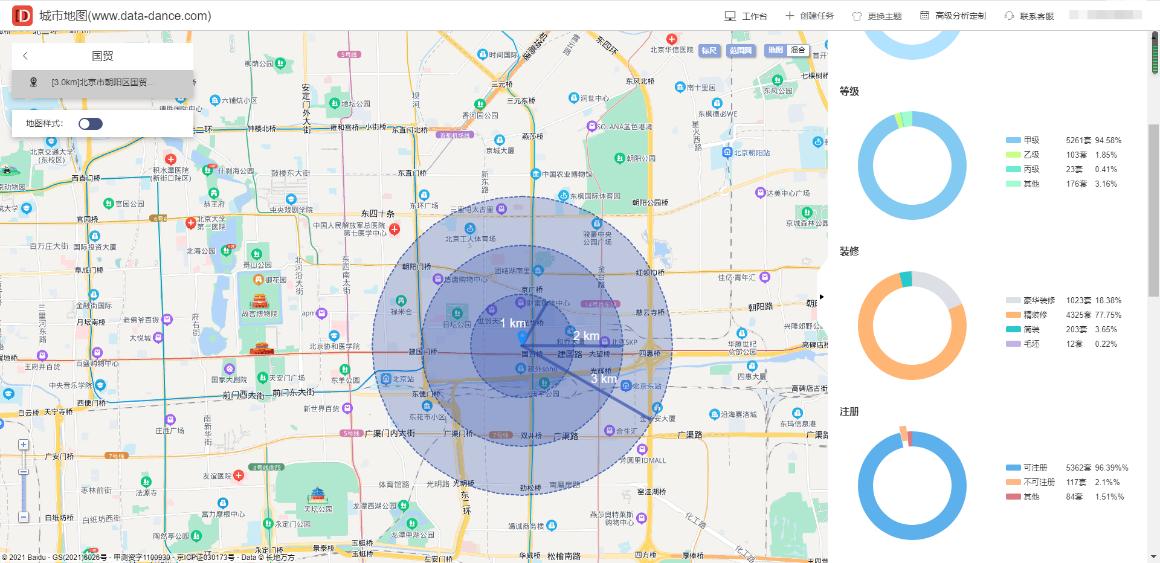Open 更换主题 in the top bar

877,16
